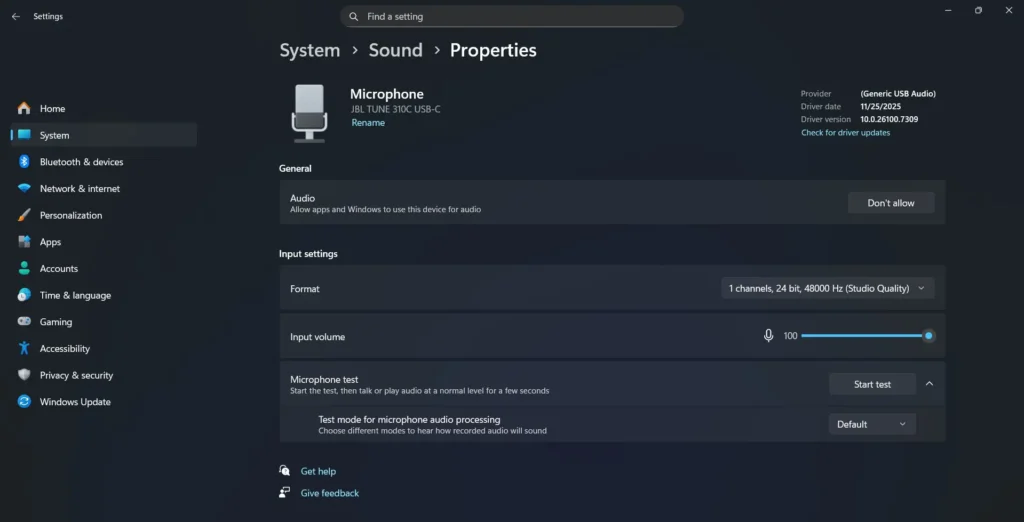Click the Accessibility figure icon

(24, 348)
